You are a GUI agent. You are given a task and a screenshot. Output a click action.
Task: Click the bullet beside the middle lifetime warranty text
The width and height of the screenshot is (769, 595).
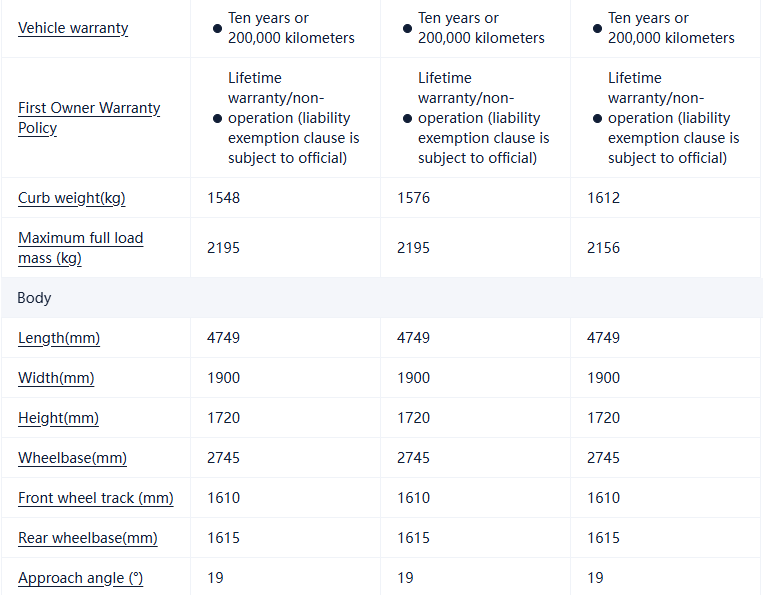coord(407,118)
